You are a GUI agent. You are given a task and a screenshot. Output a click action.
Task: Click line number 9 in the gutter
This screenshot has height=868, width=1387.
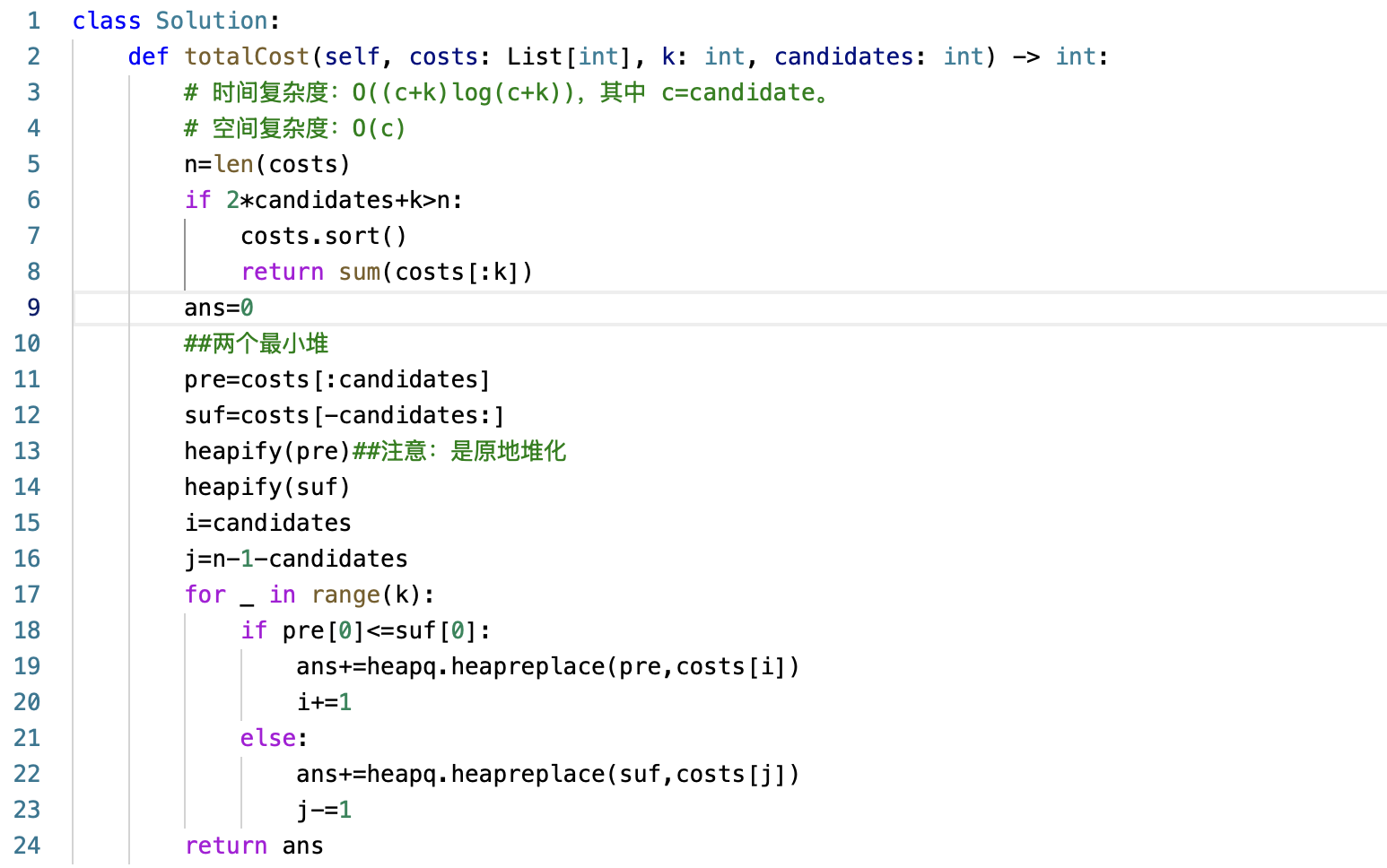(x=33, y=307)
